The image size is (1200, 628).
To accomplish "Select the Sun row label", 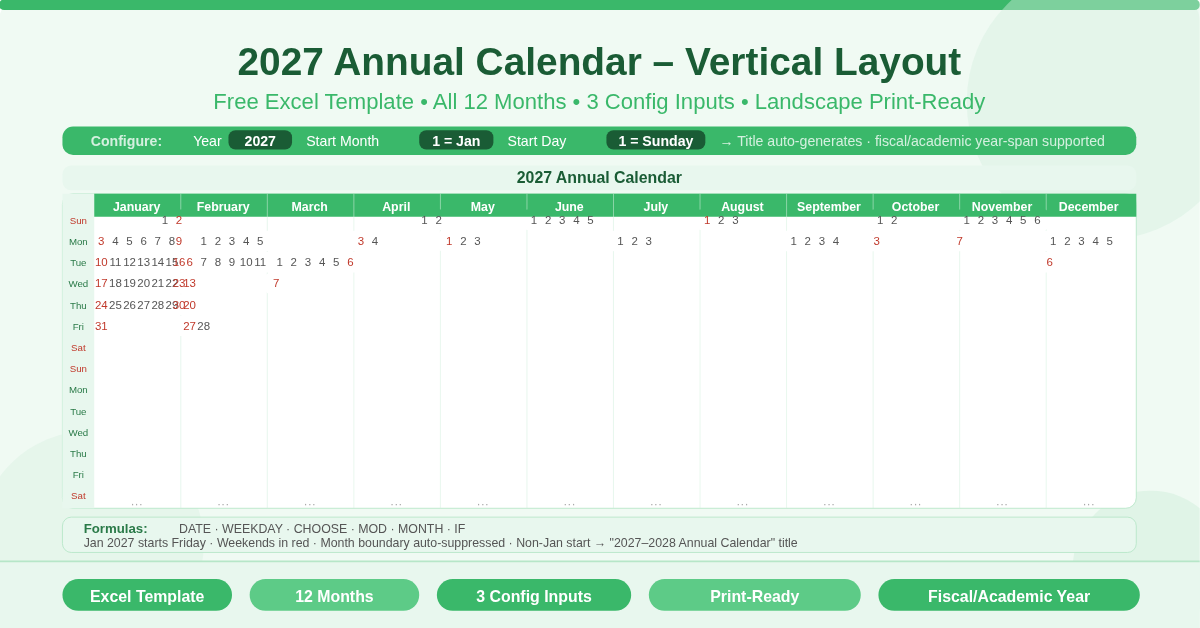I will [x=78, y=220].
